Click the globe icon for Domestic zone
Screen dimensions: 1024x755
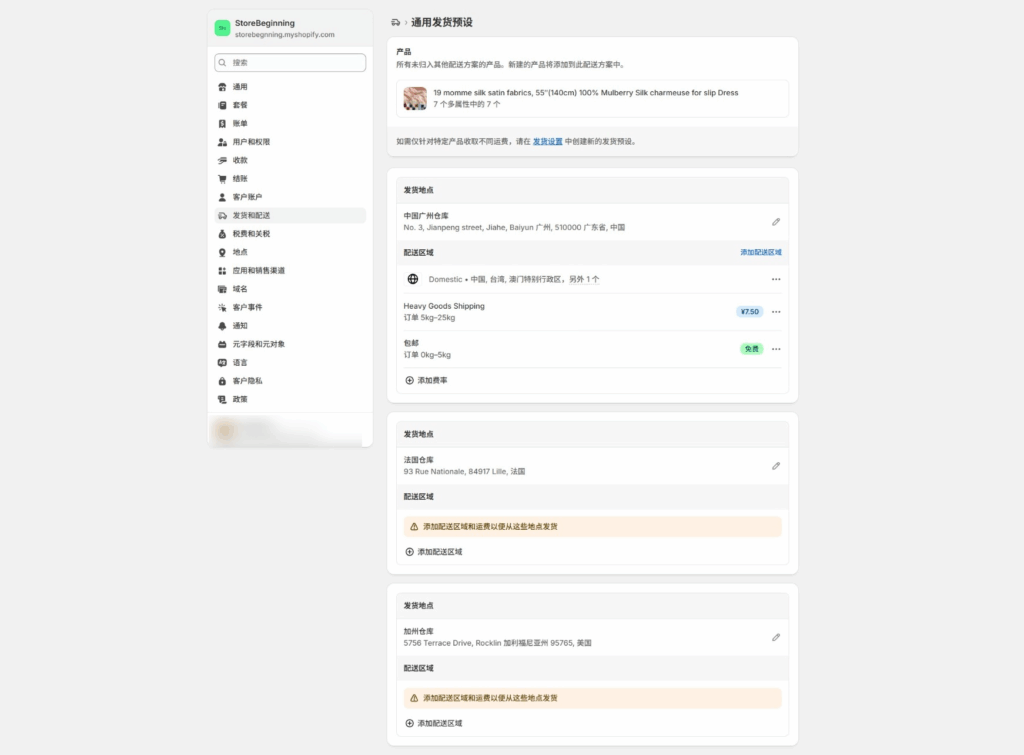(413, 279)
